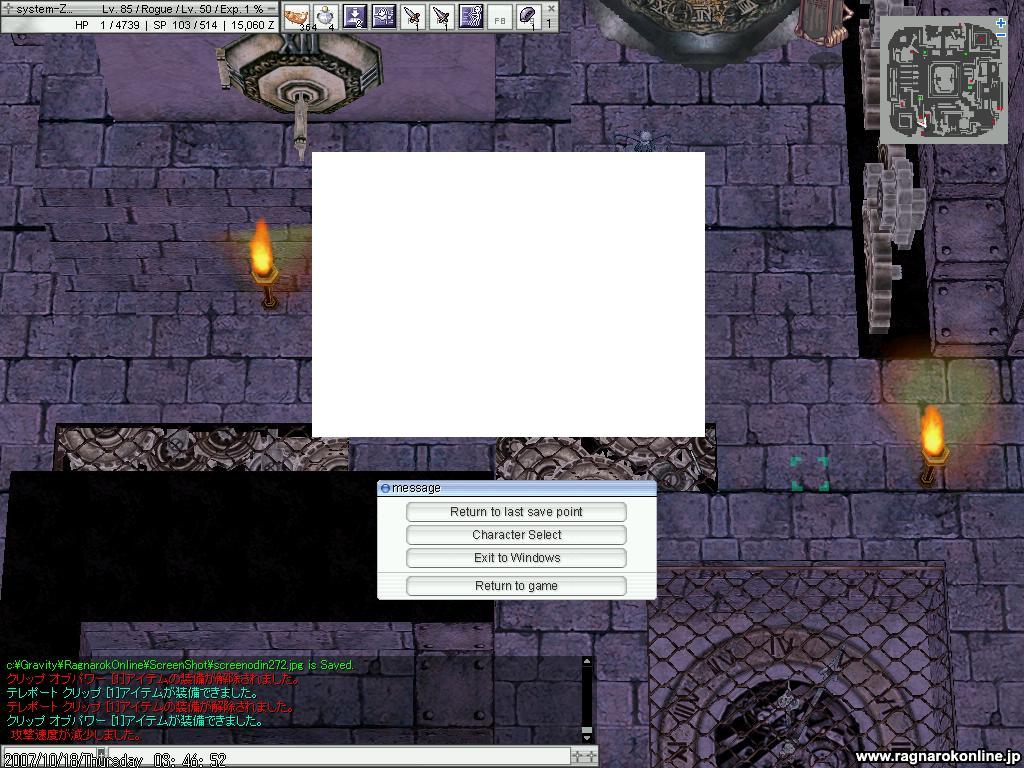Click 'HP 1 / 4739' status text
Viewport: 1024px width, 768px height.
107,25
